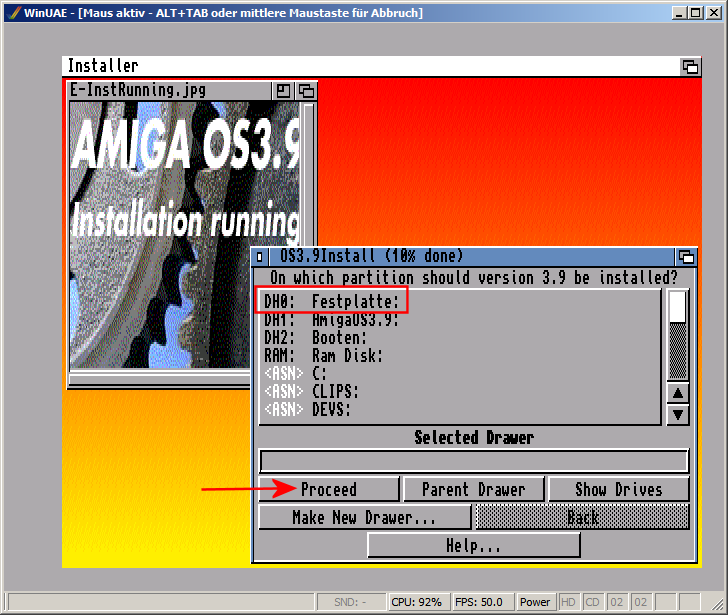Maximize the WinUAE window
The width and height of the screenshot is (728, 615).
click(696, 13)
